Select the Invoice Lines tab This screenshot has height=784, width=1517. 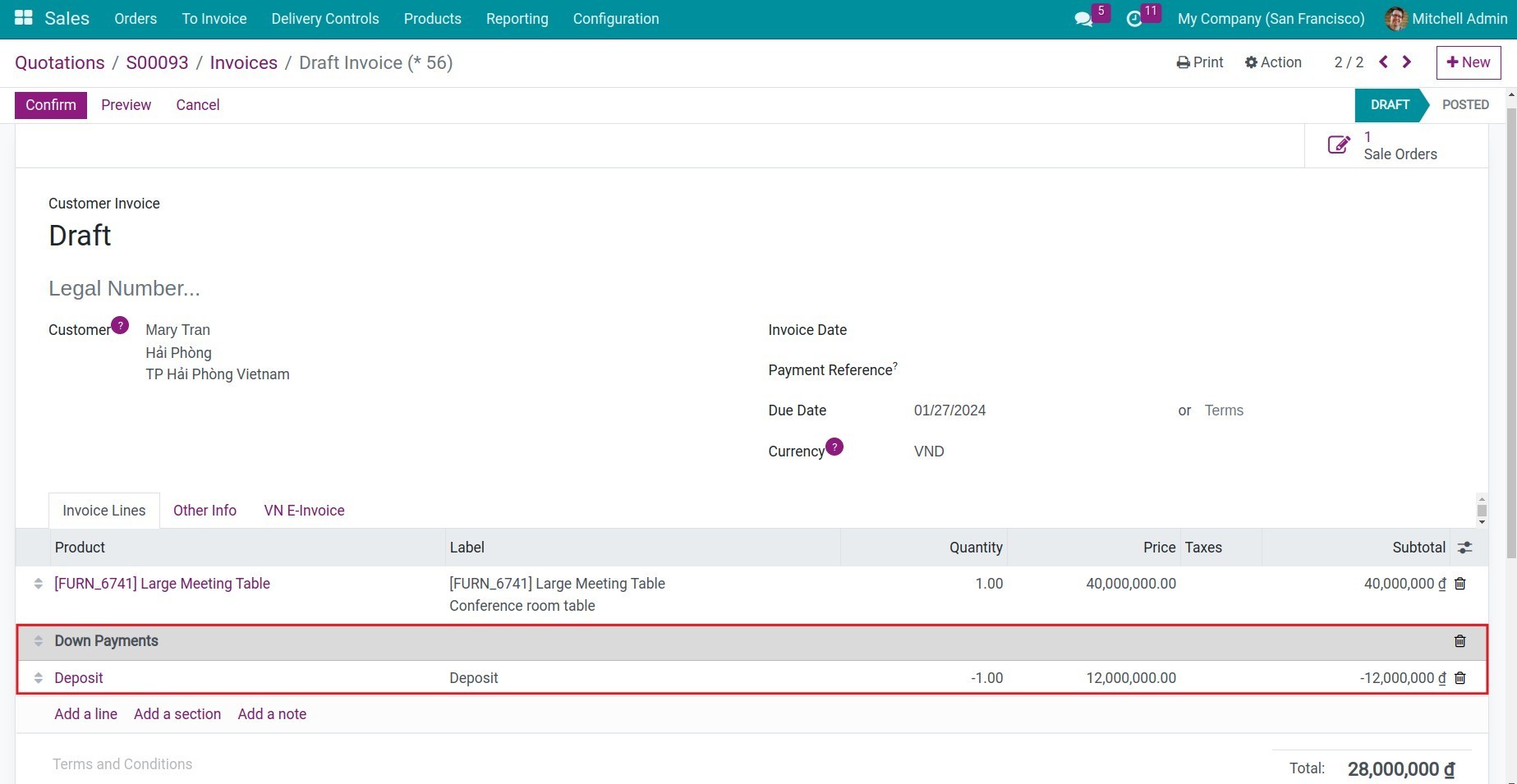click(x=104, y=511)
